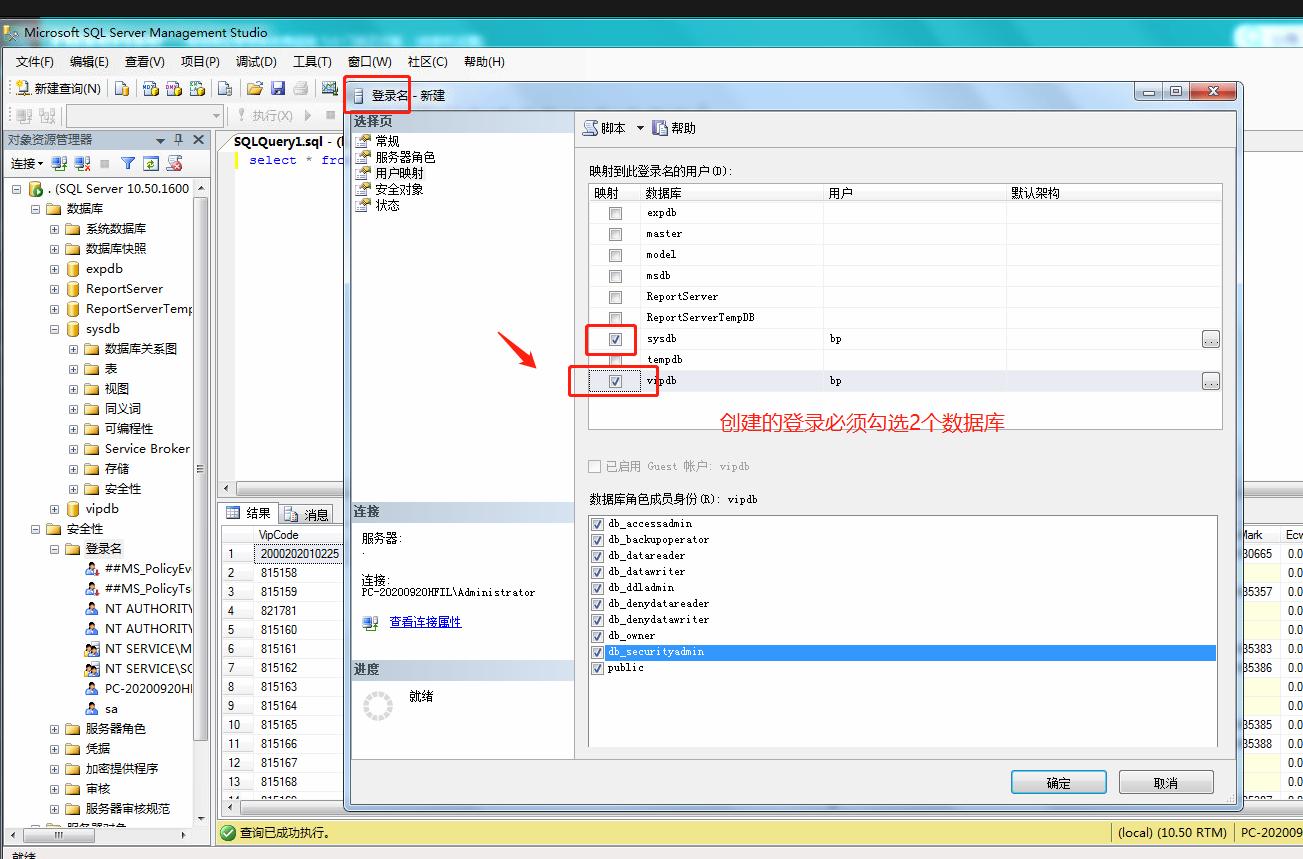The height and width of the screenshot is (859, 1303).
Task: Check the map box for msdb database
Action: point(615,276)
